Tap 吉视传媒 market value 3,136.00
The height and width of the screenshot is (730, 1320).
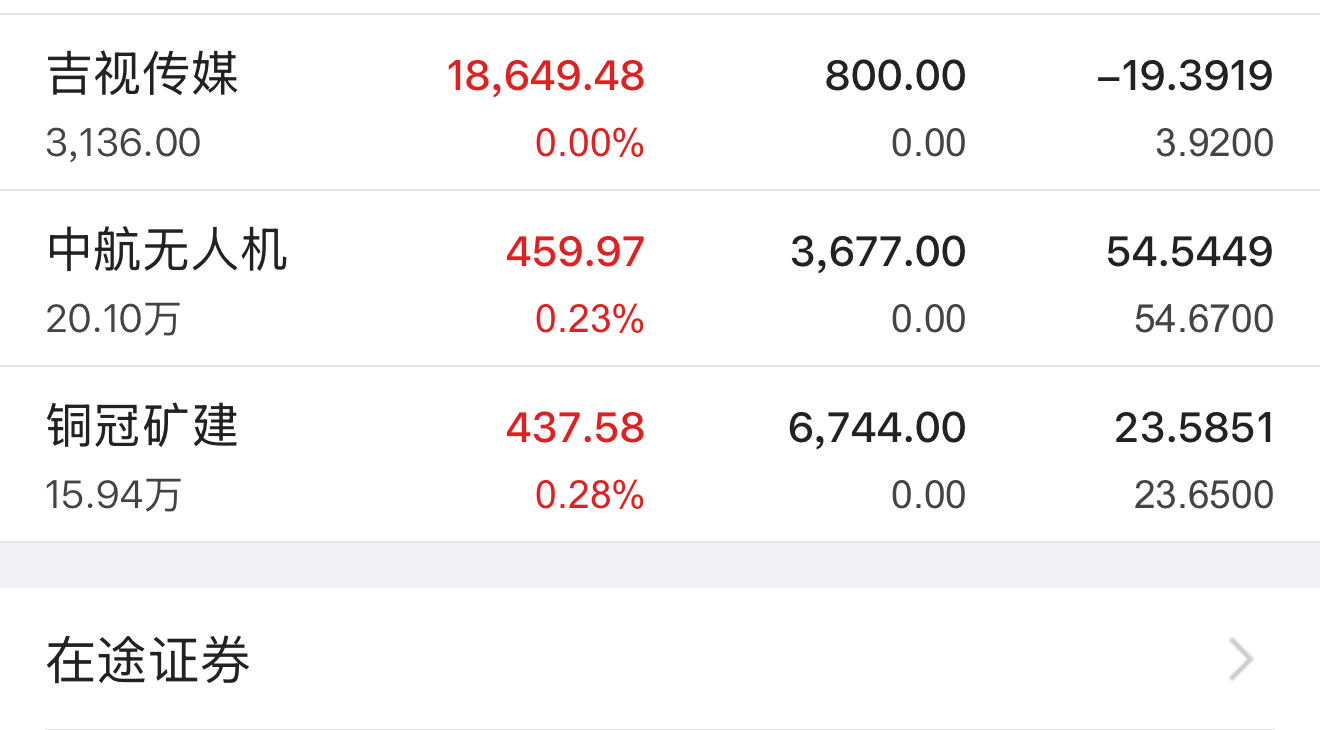coord(123,143)
